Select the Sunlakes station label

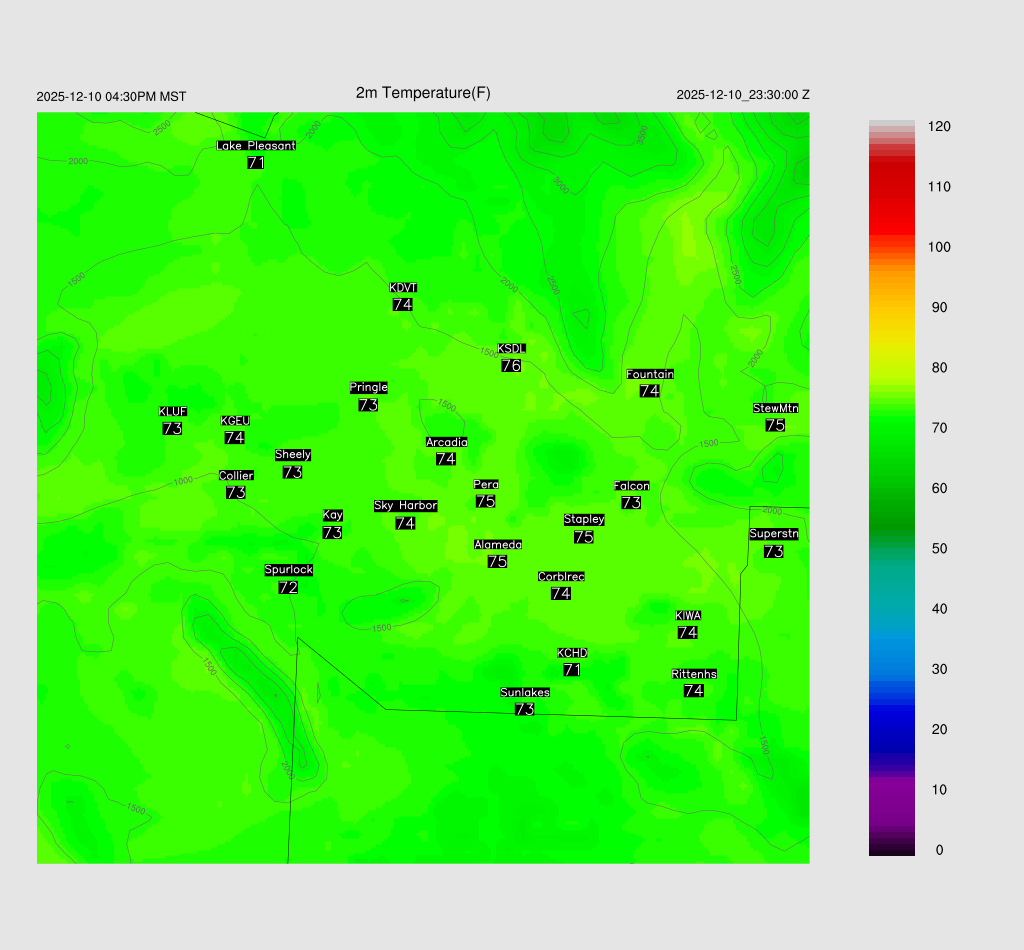click(x=525, y=692)
